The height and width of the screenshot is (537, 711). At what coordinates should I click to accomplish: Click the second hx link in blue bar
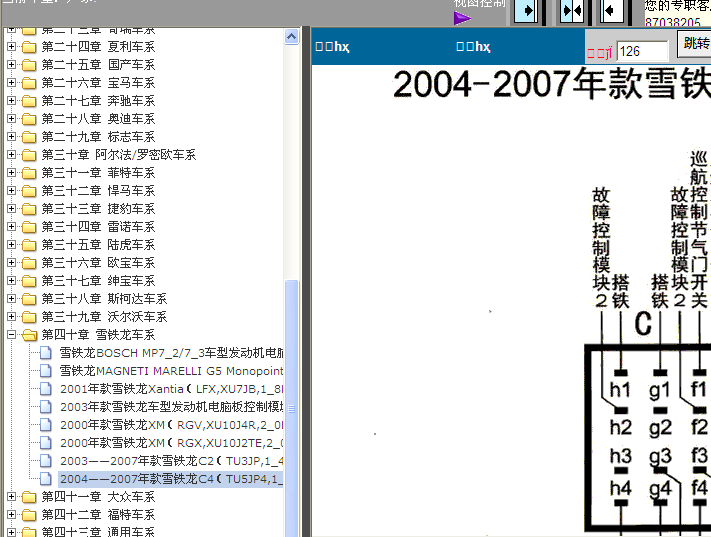pyautogui.click(x=473, y=46)
